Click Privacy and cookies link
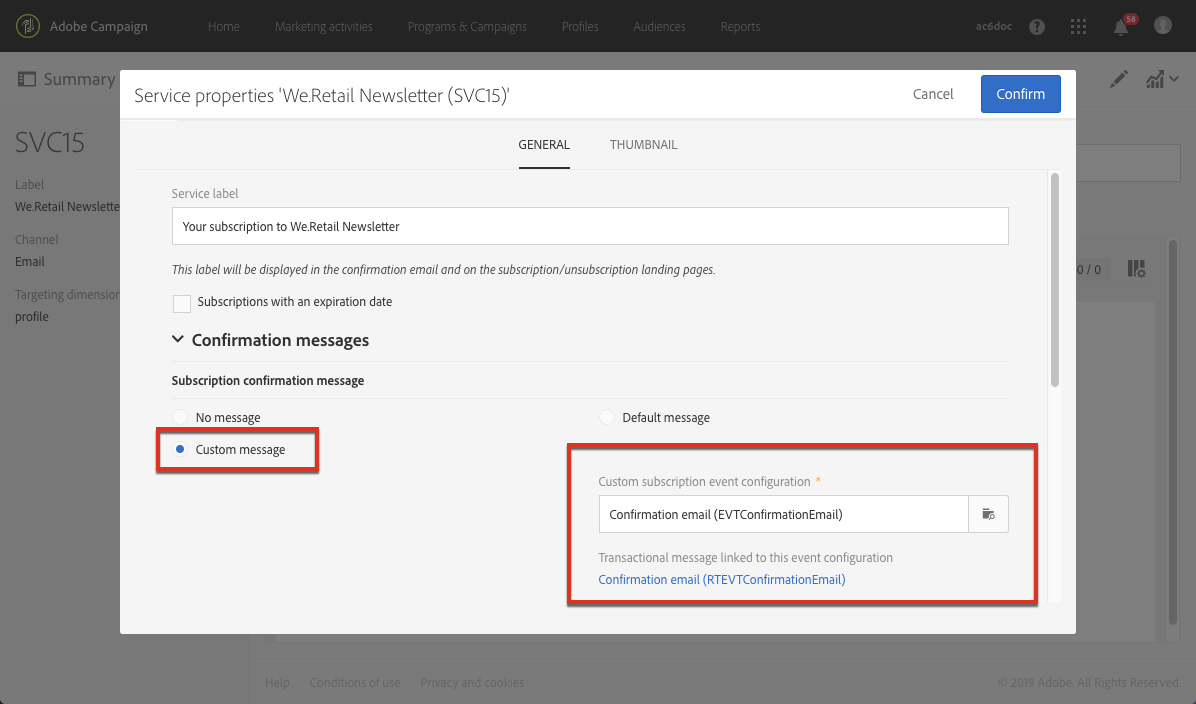1196x704 pixels. 472,683
